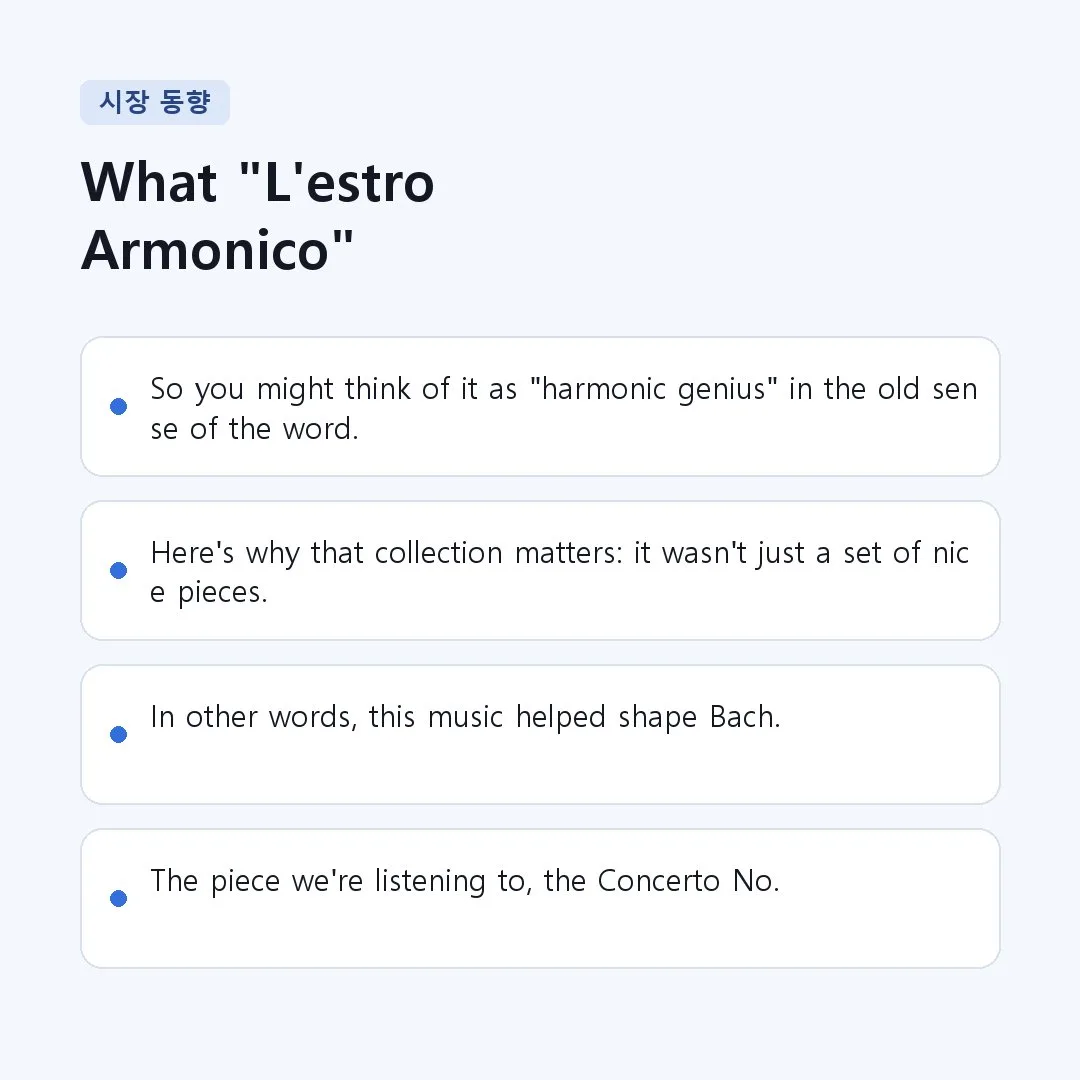This screenshot has height=1080, width=1080.
Task: Click the blue bullet beside "So you might think"
Action: [118, 406]
